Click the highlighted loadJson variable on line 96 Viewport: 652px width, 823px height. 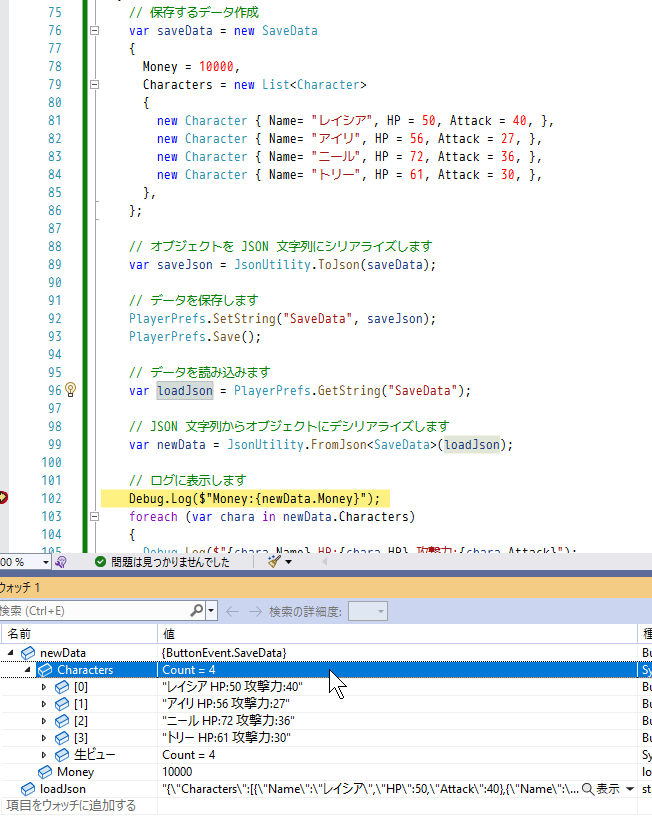click(x=185, y=391)
